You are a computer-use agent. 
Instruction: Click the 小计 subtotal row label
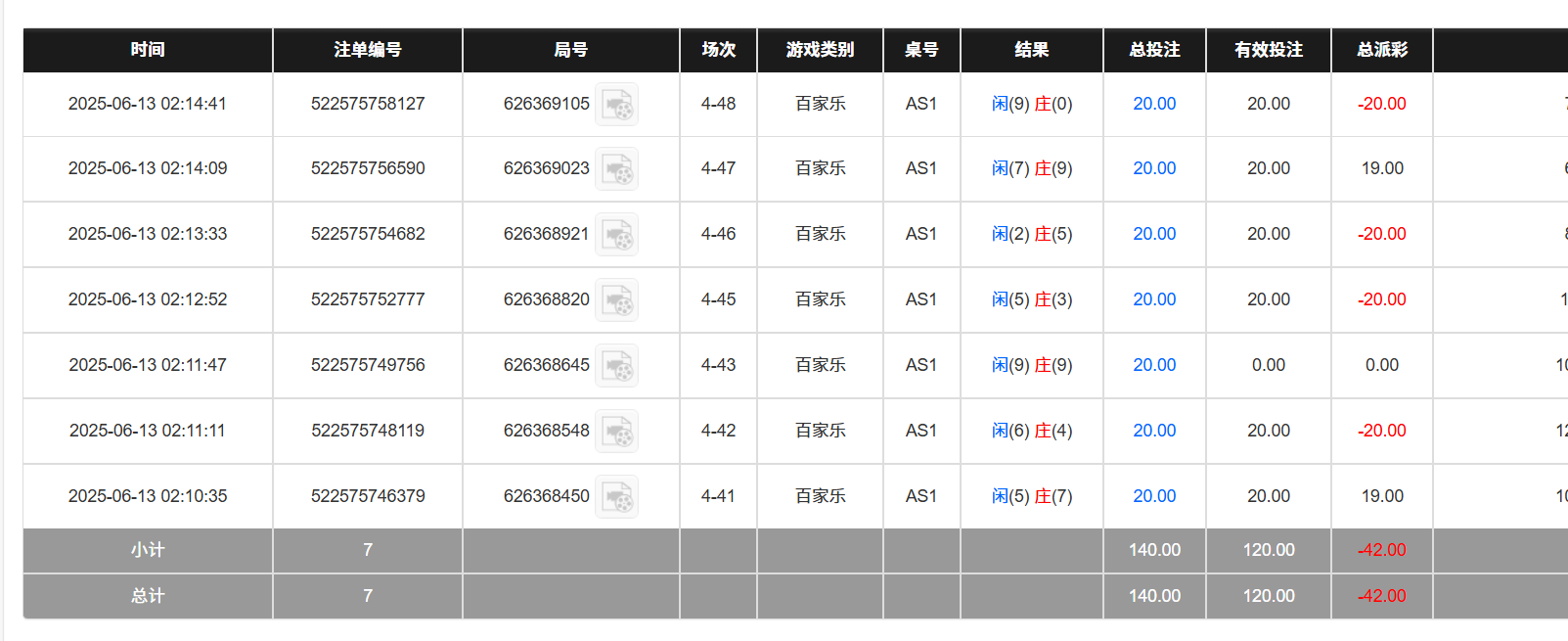click(148, 550)
